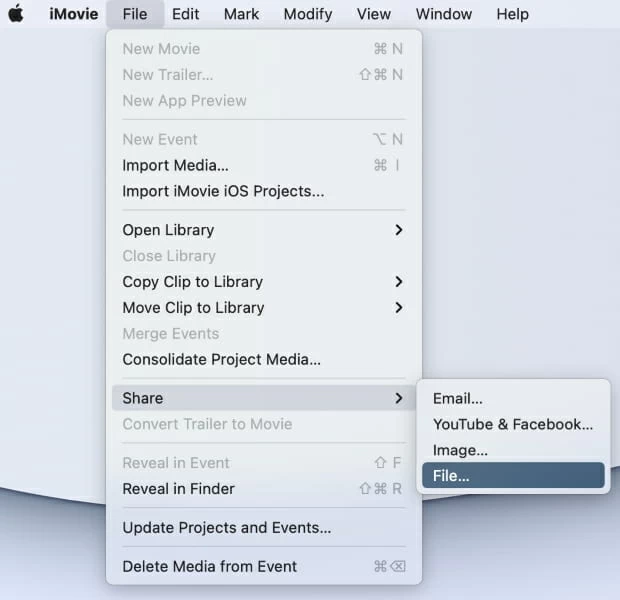Share the project via Email
The image size is (620, 600).
coord(458,398)
